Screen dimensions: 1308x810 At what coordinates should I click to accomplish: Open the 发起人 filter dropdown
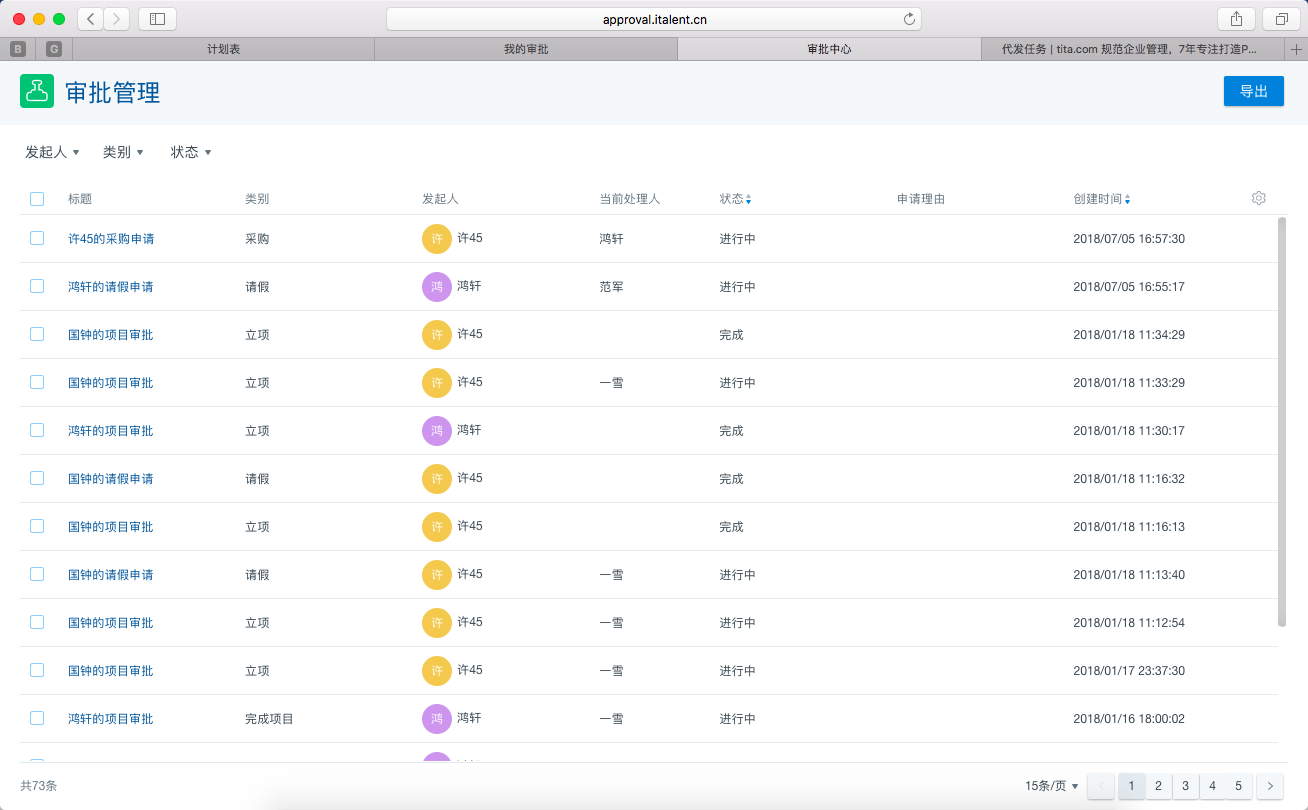(x=52, y=152)
